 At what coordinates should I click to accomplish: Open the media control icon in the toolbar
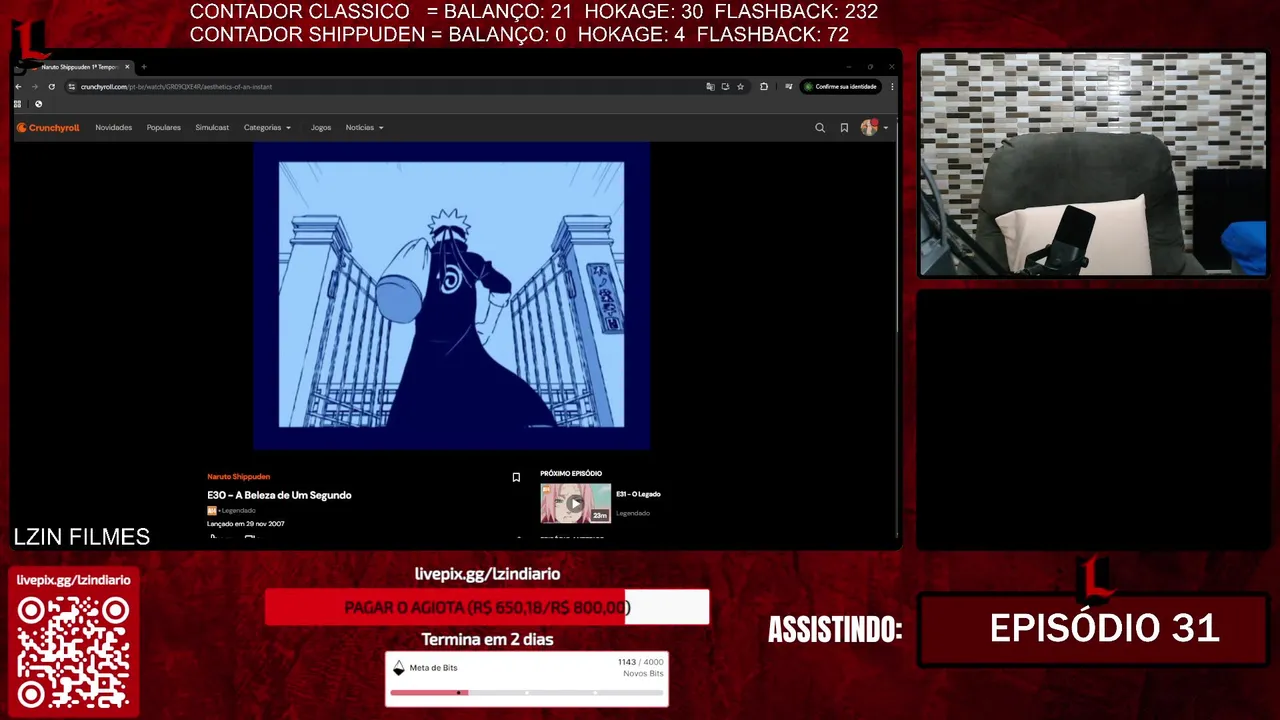pyautogui.click(x=788, y=87)
